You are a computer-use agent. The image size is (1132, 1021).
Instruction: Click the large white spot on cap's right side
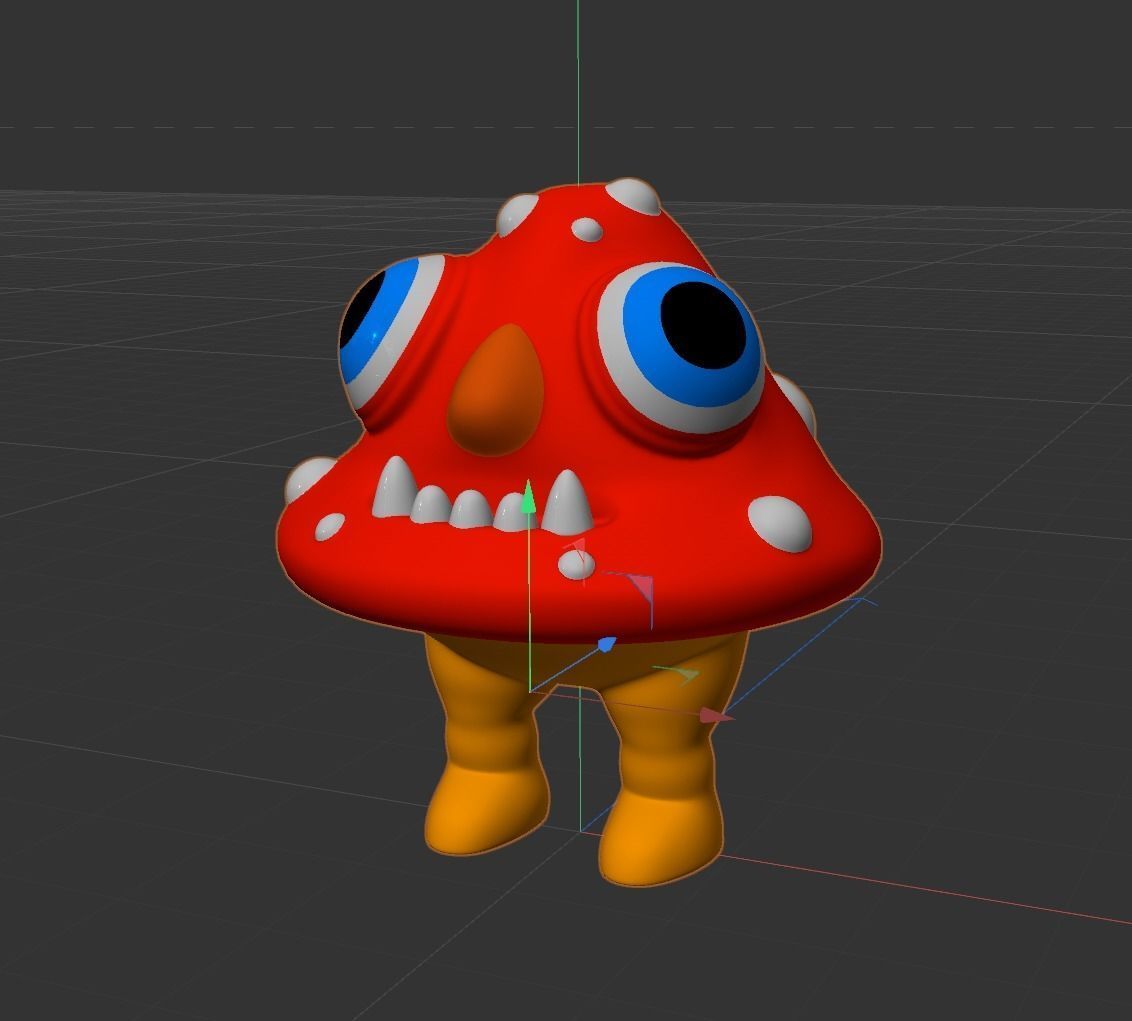tap(780, 524)
